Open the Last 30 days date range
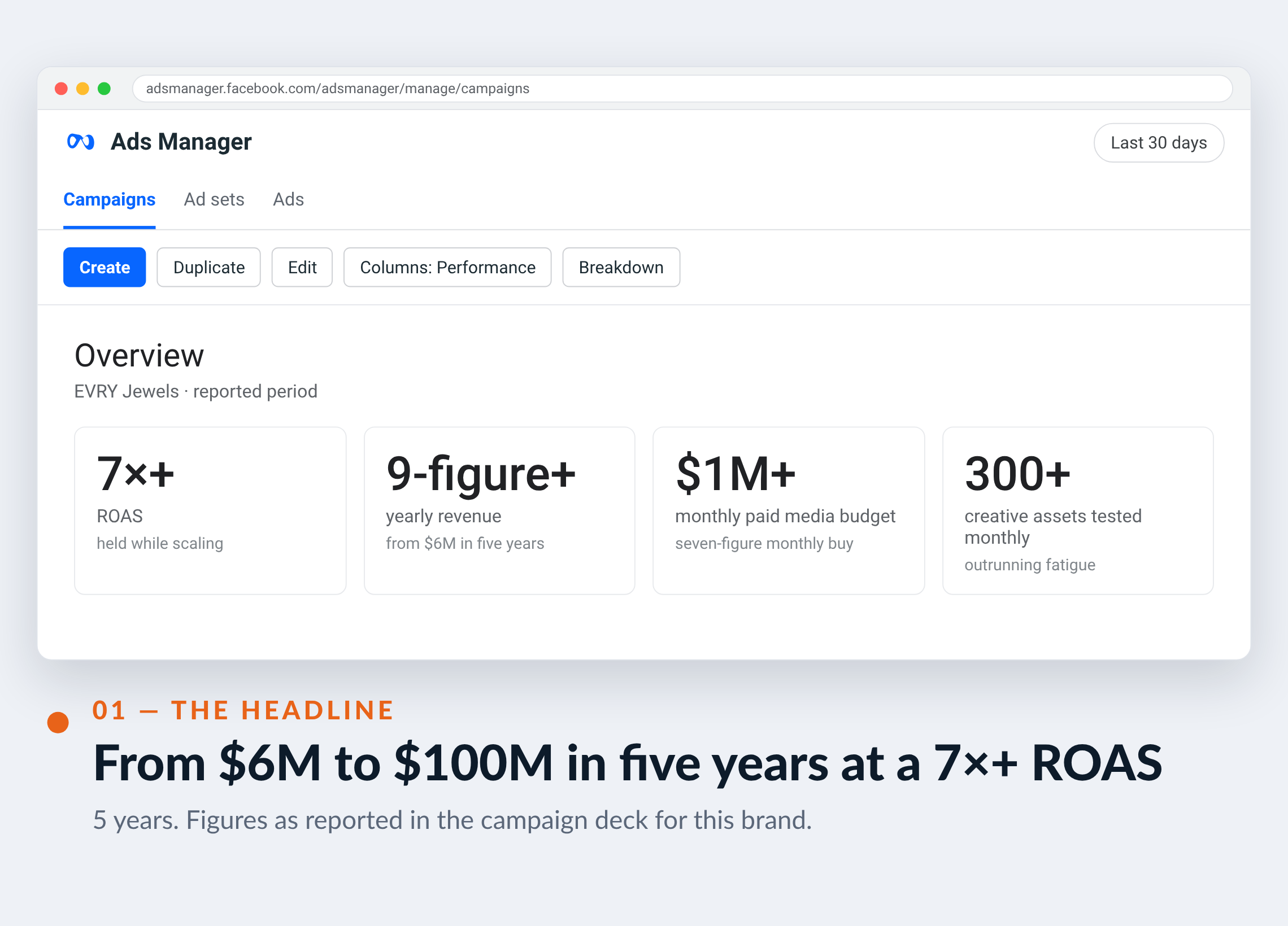The width and height of the screenshot is (1288, 926). pyautogui.click(x=1159, y=142)
